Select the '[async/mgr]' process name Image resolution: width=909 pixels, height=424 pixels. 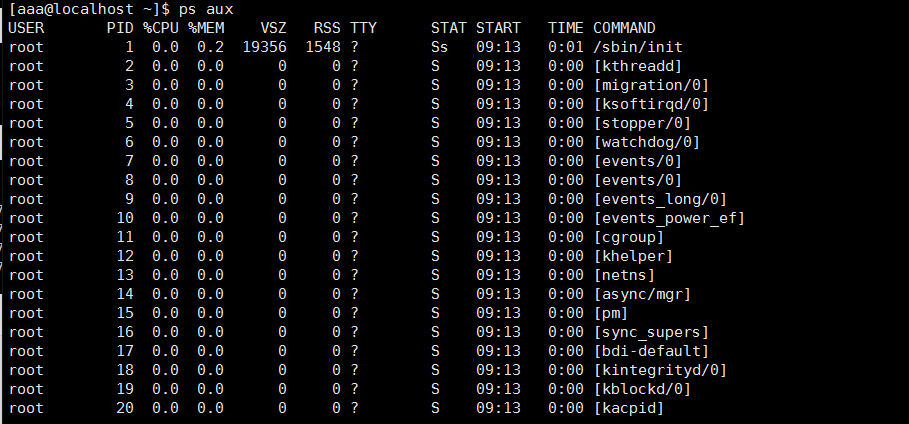642,295
